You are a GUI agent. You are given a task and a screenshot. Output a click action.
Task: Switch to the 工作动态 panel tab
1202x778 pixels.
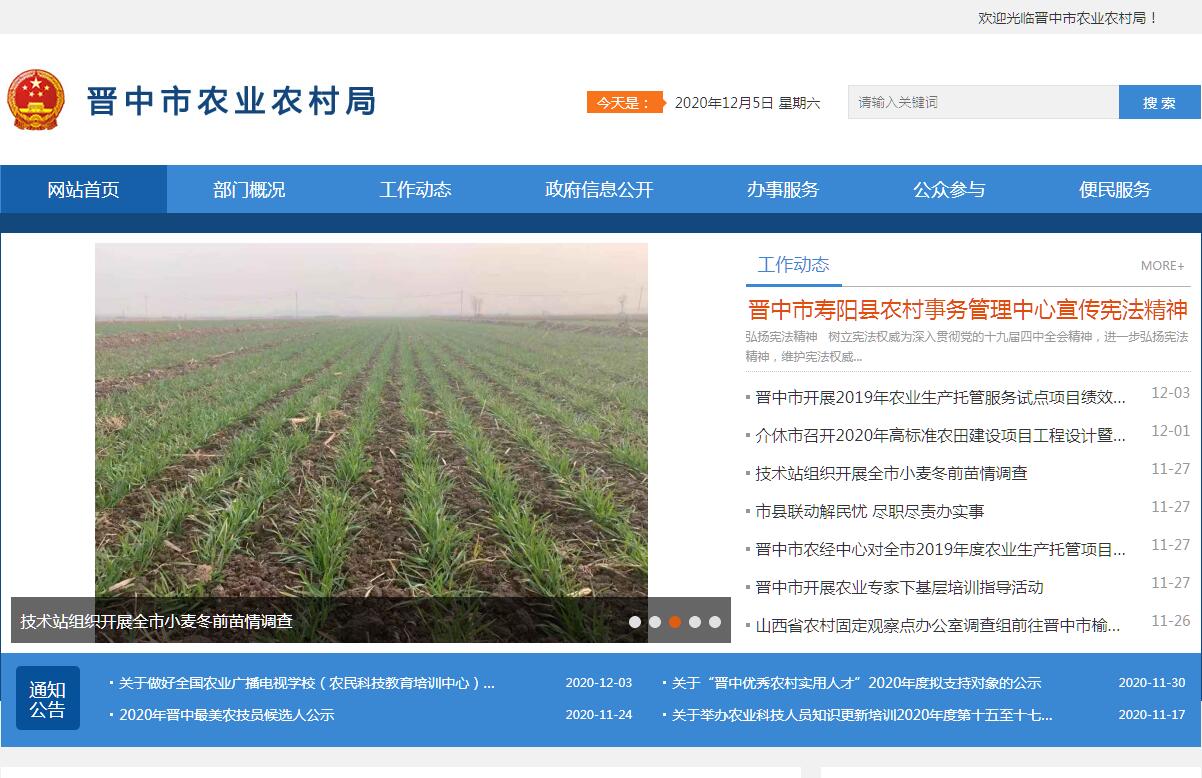793,265
